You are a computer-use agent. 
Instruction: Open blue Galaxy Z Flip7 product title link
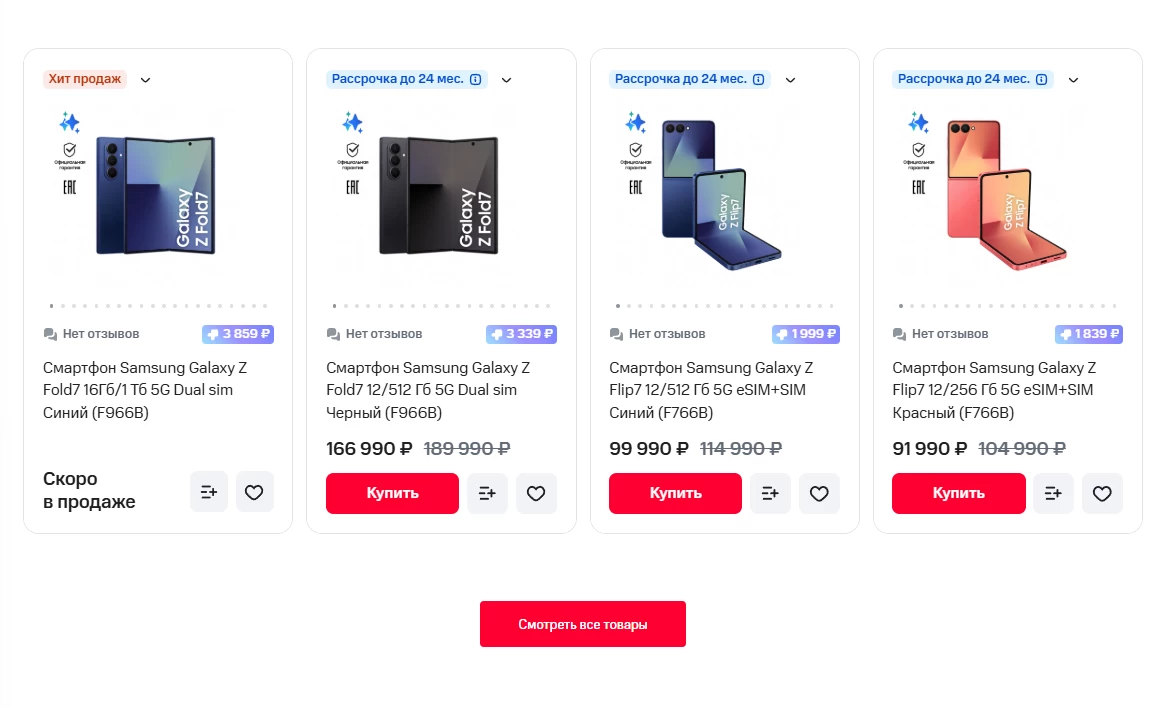[x=711, y=390]
